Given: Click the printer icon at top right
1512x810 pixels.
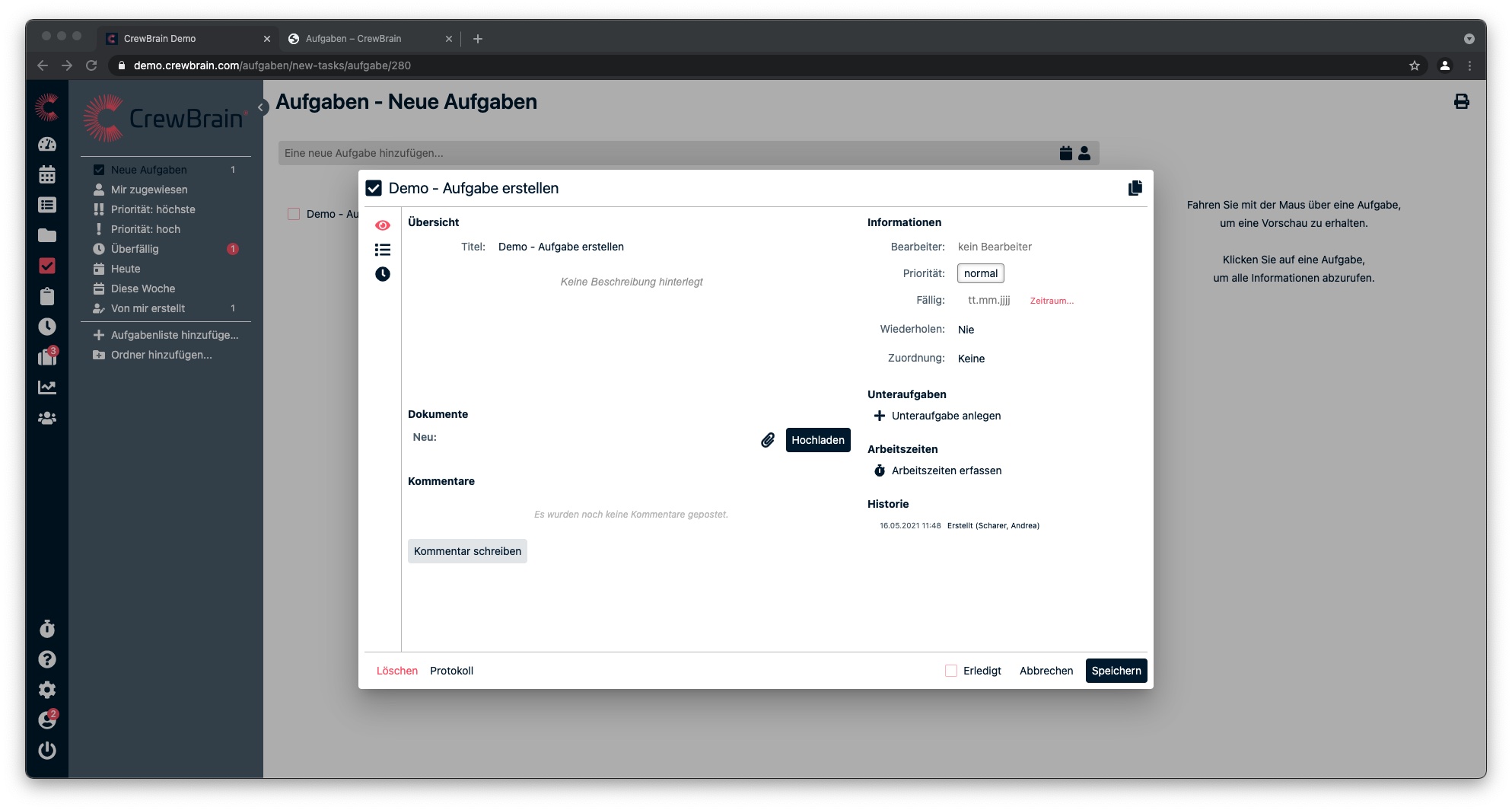Looking at the screenshot, I should [1461, 102].
